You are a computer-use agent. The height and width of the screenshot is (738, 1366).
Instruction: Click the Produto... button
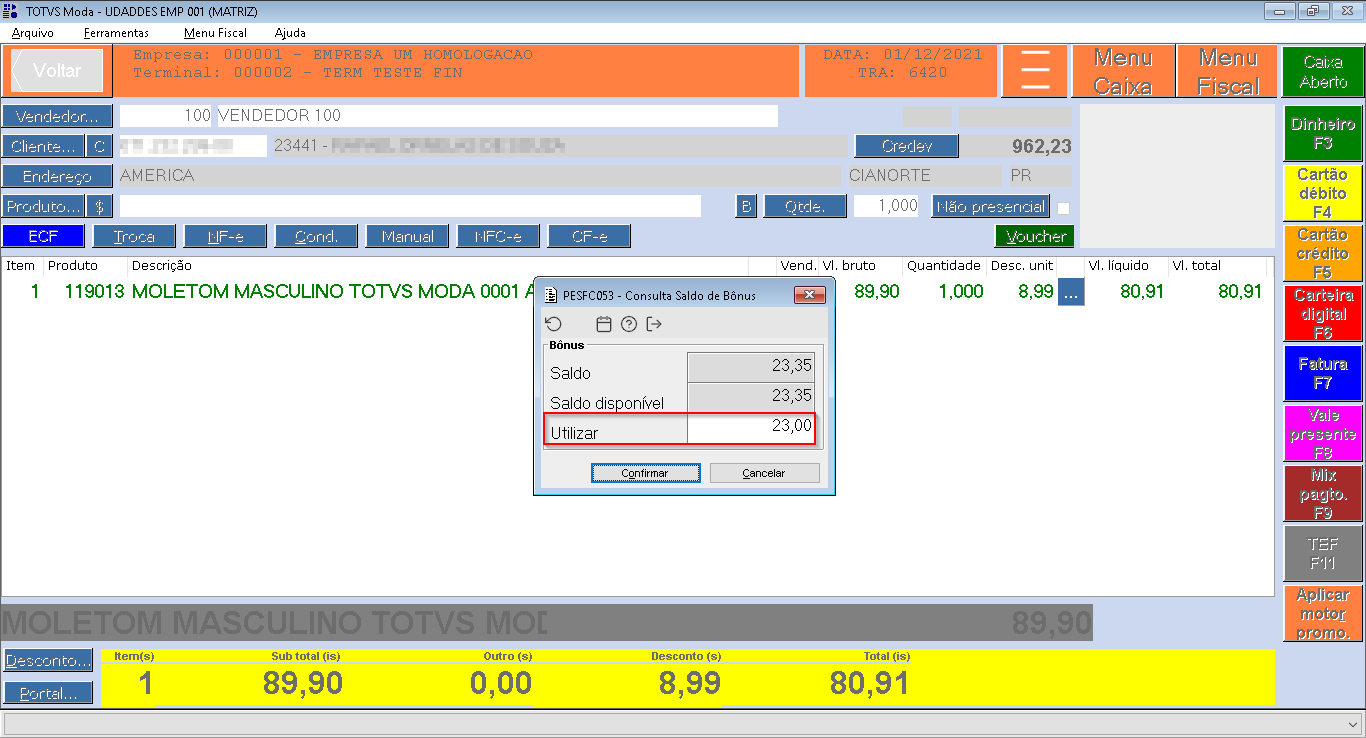[43, 206]
